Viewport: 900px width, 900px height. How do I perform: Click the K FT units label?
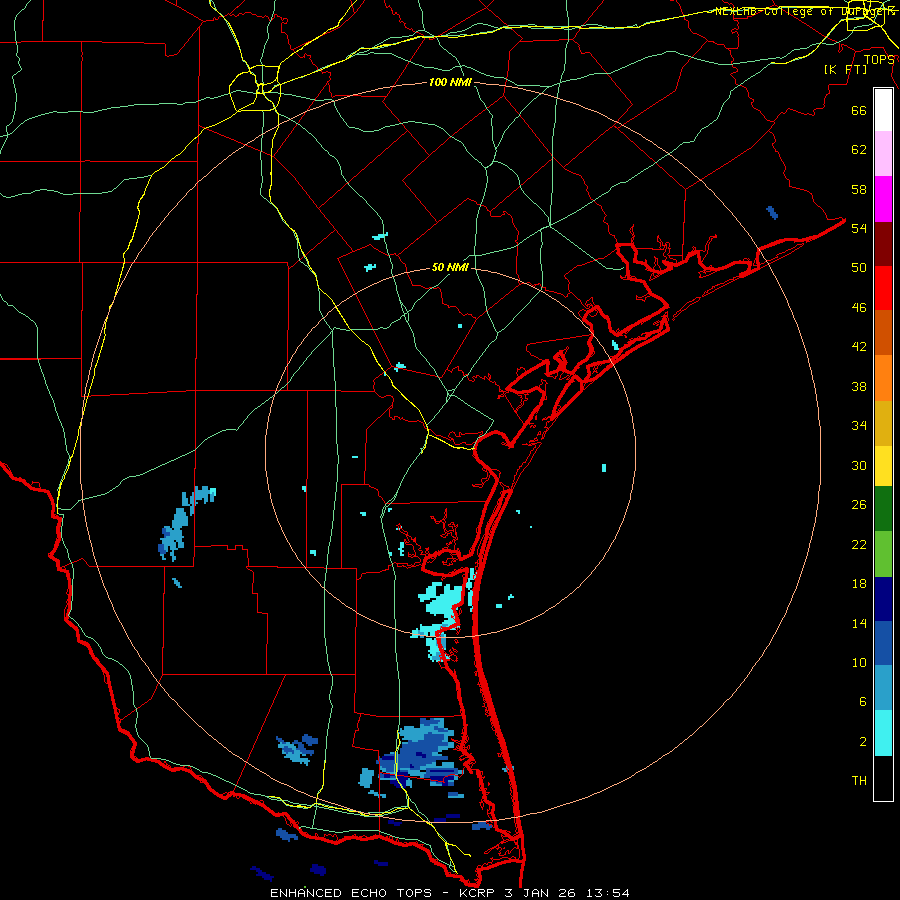[846, 69]
